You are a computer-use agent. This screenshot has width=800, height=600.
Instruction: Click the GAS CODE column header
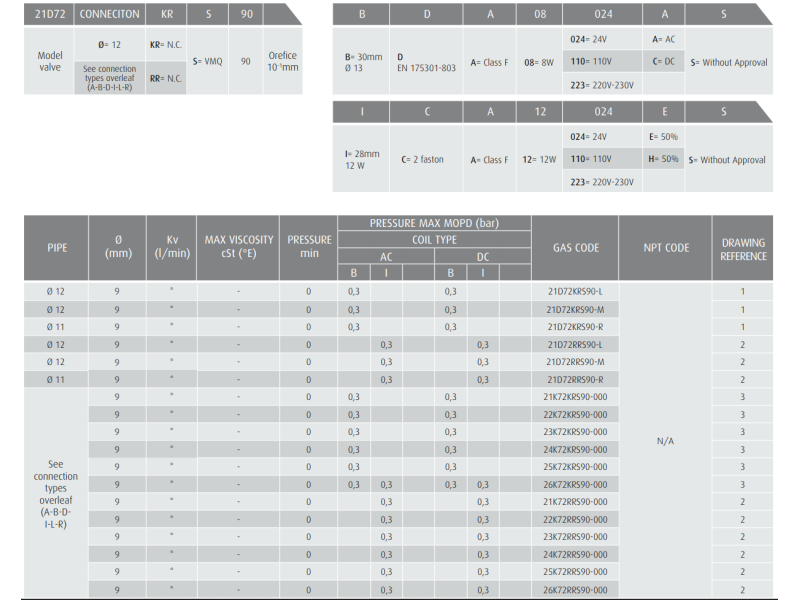pyautogui.click(x=575, y=248)
